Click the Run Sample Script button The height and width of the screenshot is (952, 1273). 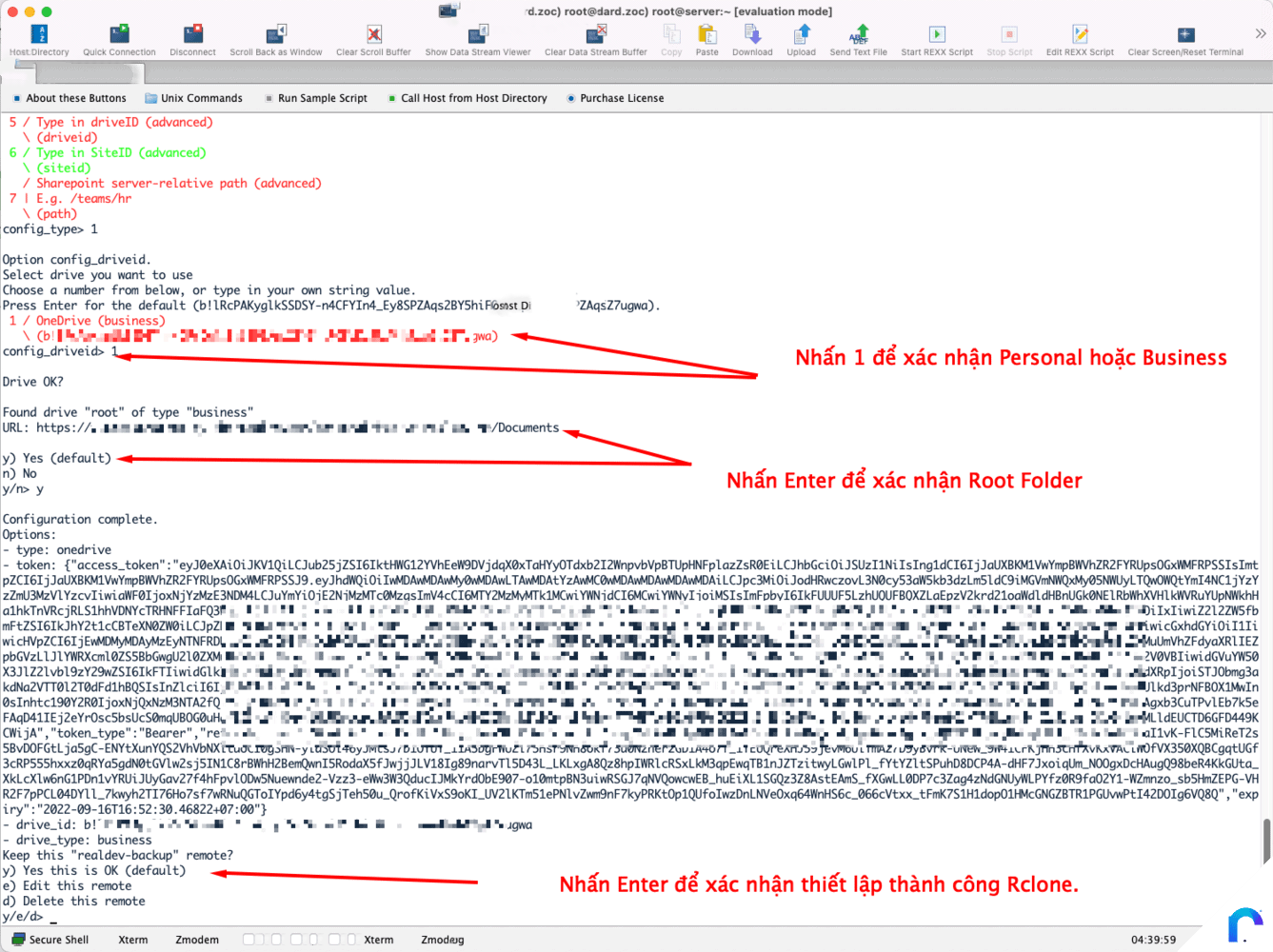316,98
